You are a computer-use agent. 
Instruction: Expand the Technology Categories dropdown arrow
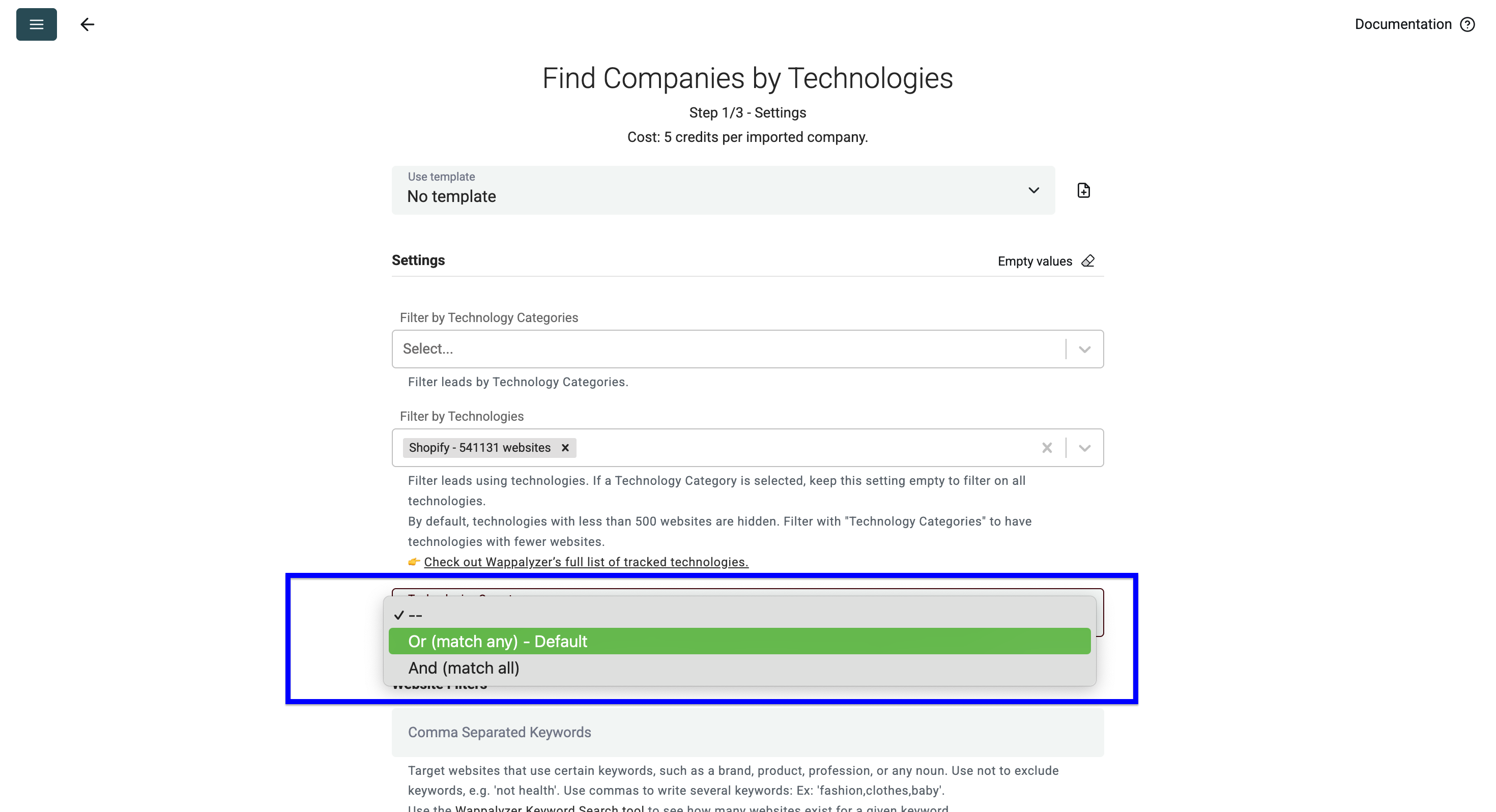coord(1084,349)
